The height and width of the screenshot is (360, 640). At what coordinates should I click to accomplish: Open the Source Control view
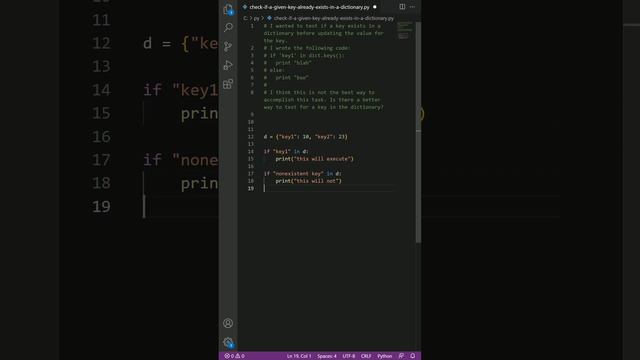228,46
